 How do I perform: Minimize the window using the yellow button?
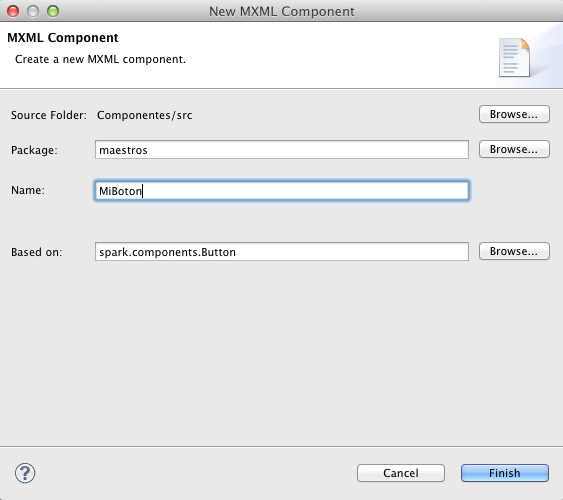click(33, 11)
